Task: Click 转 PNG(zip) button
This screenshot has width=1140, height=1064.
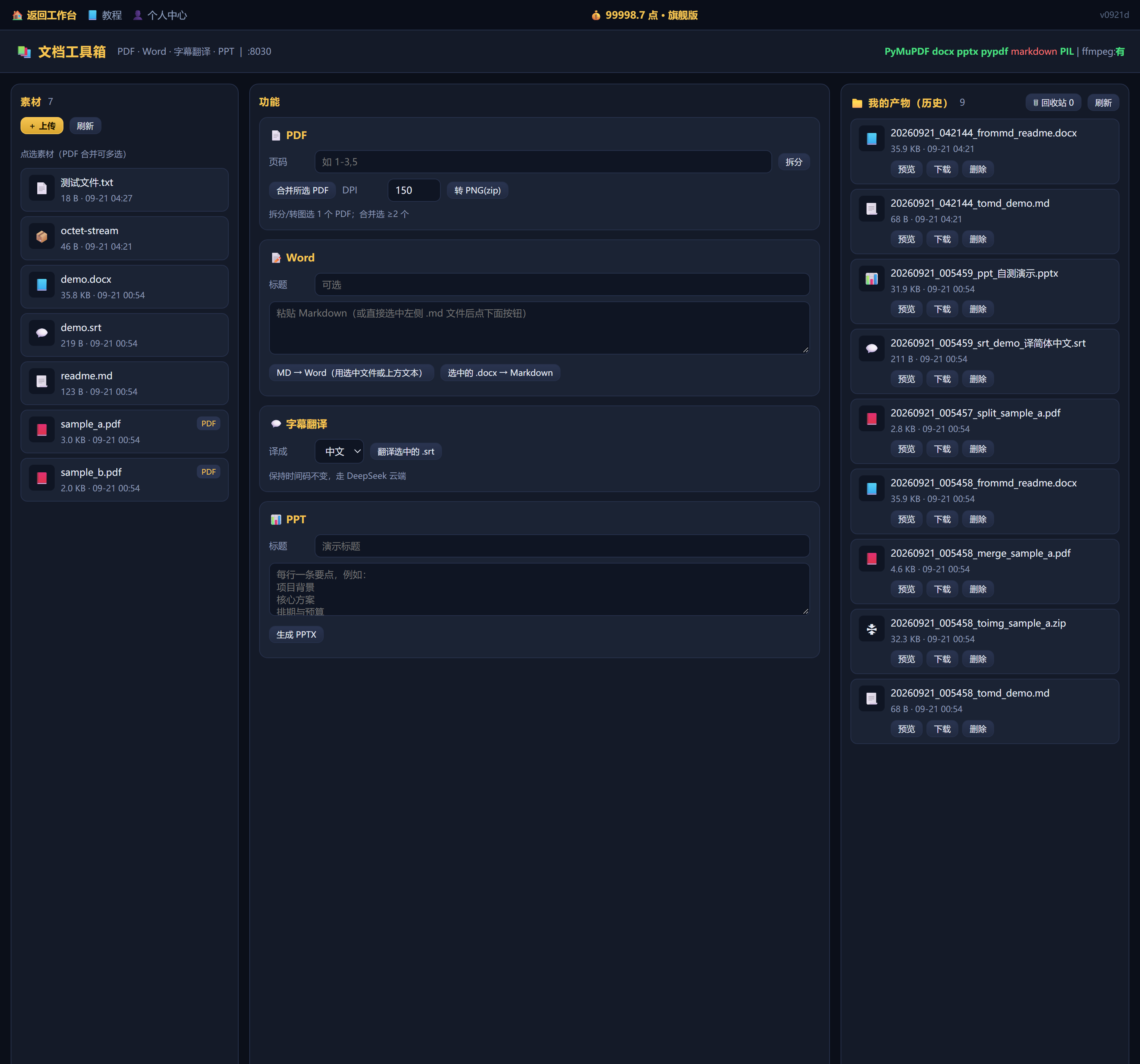Action: coord(477,190)
